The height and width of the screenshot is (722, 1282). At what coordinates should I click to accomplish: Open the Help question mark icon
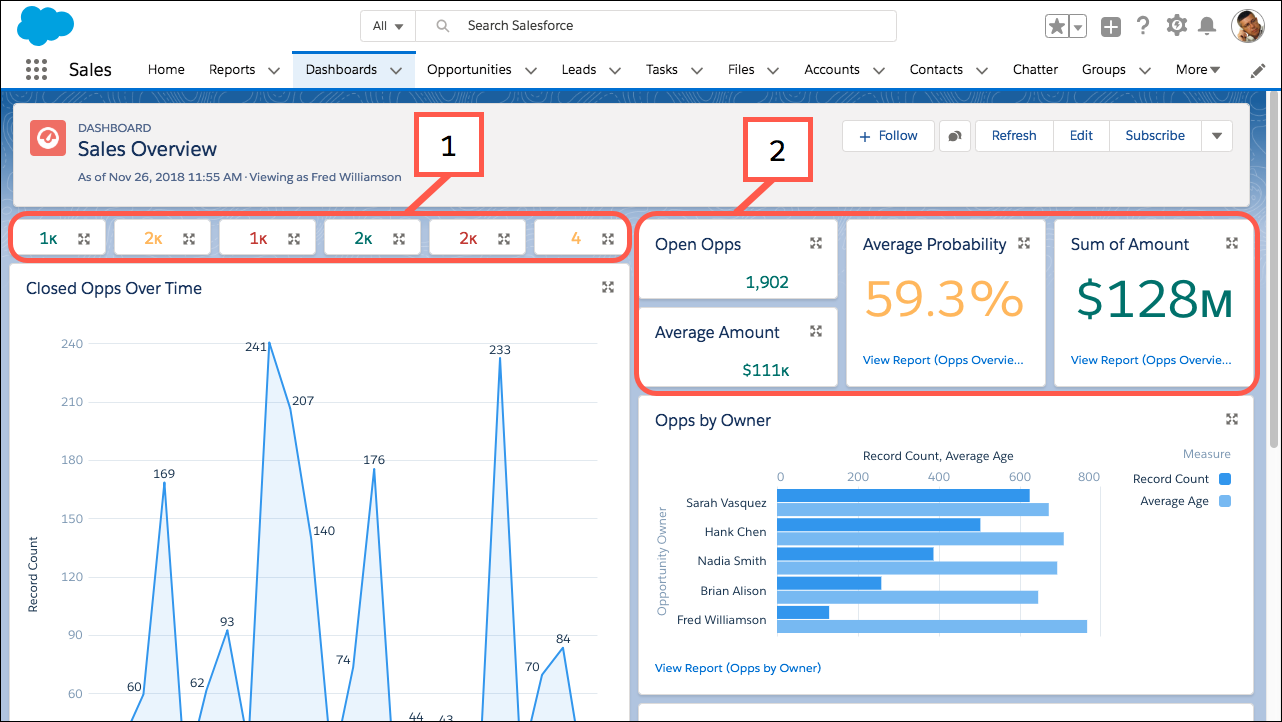click(1144, 26)
